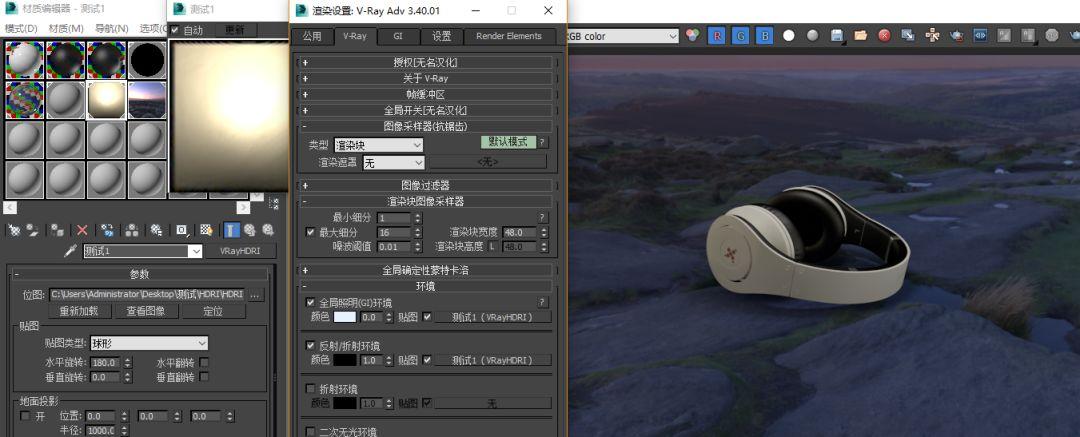Click the Put to Library icon
This screenshot has height=437, width=1080.
coord(156,230)
